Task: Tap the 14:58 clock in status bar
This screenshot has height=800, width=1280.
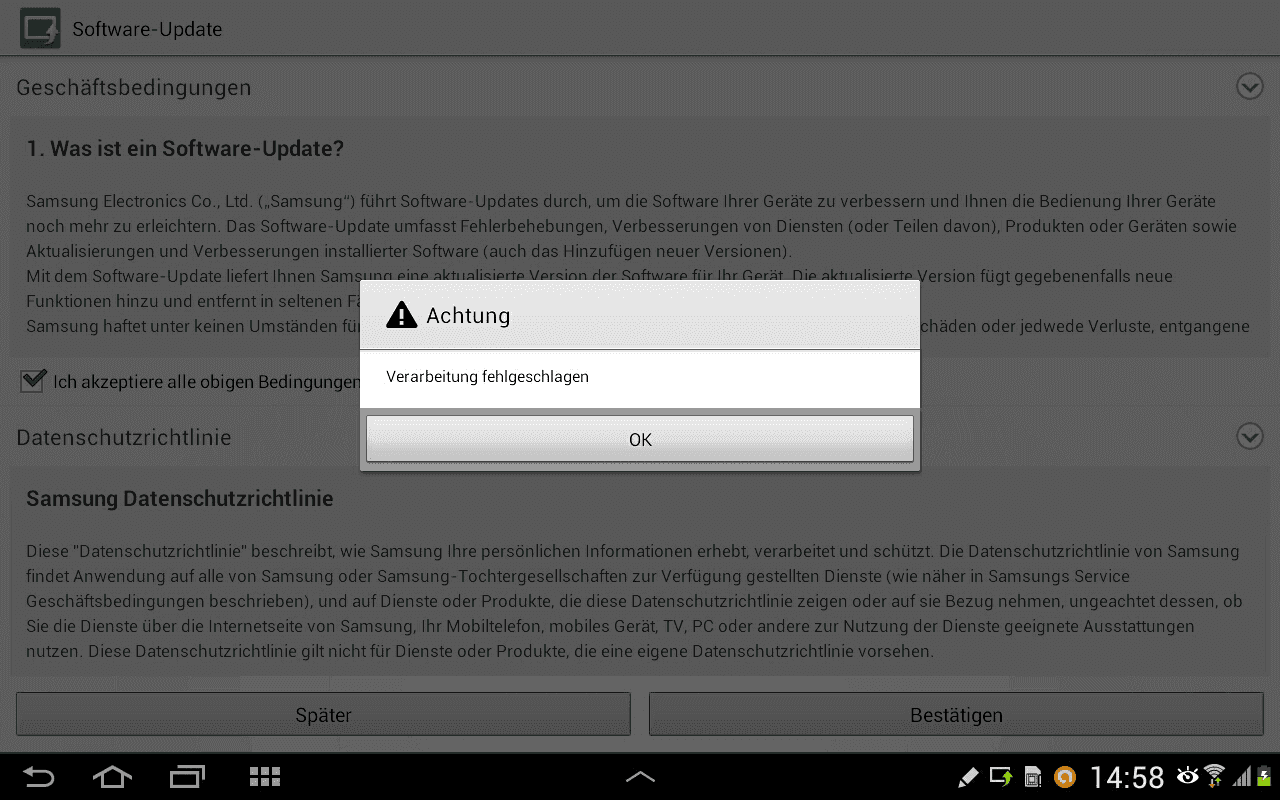Action: (1127, 777)
